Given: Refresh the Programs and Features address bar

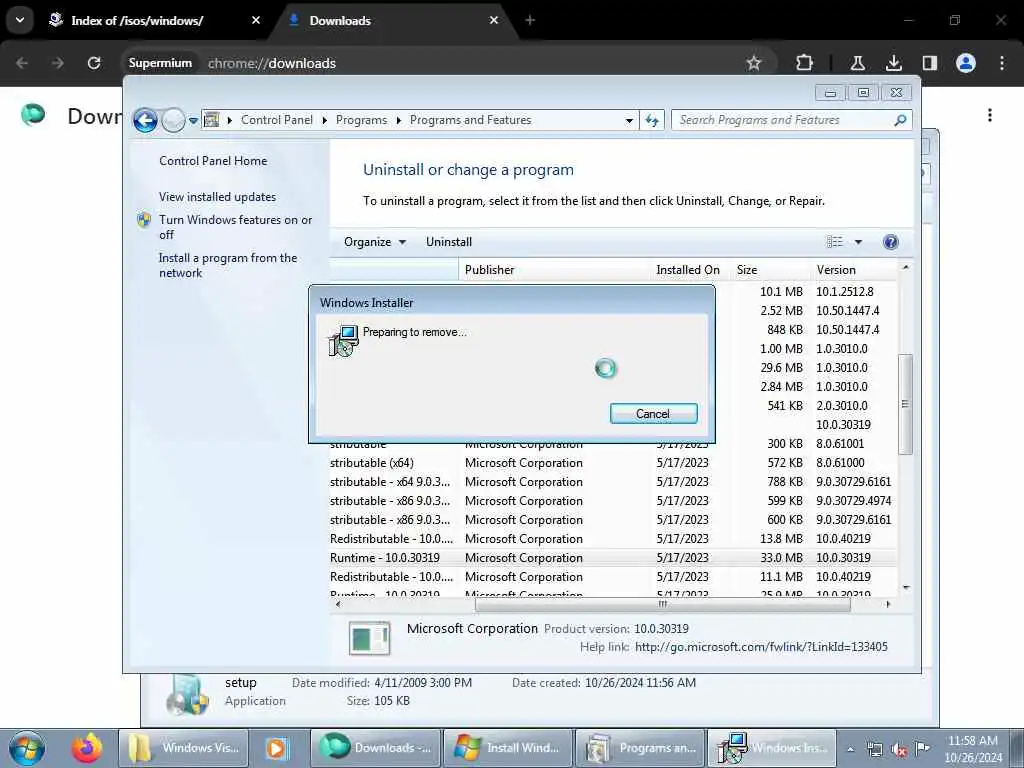Looking at the screenshot, I should tap(652, 120).
